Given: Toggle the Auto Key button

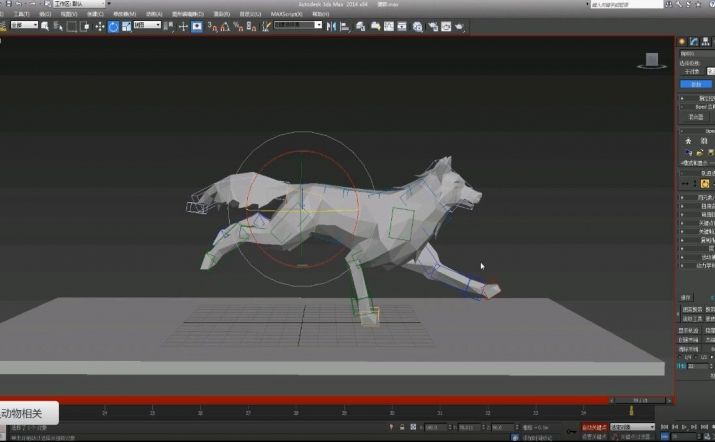Looking at the screenshot, I should pos(594,427).
